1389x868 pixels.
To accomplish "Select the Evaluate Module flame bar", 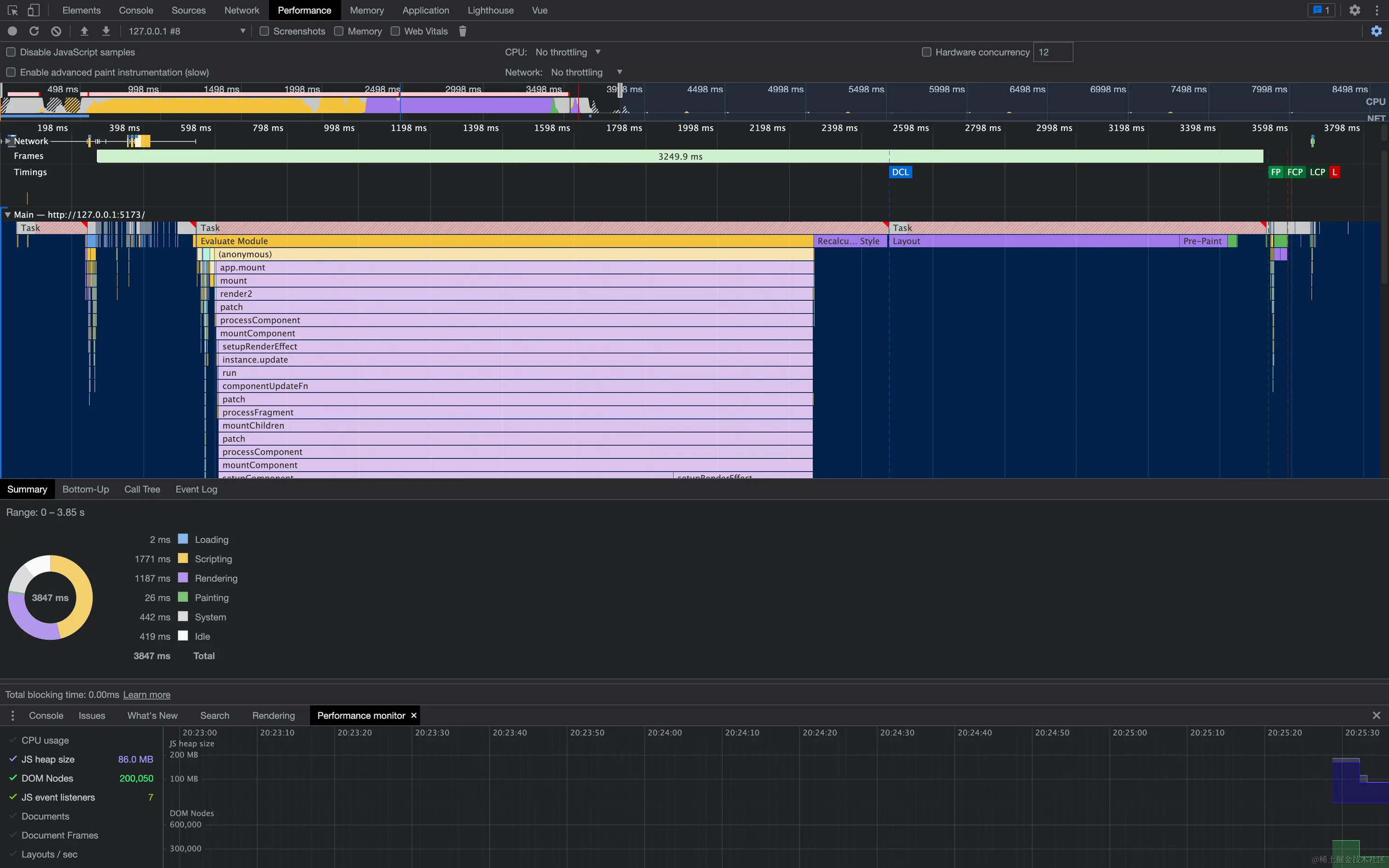I will pyautogui.click(x=505, y=241).
